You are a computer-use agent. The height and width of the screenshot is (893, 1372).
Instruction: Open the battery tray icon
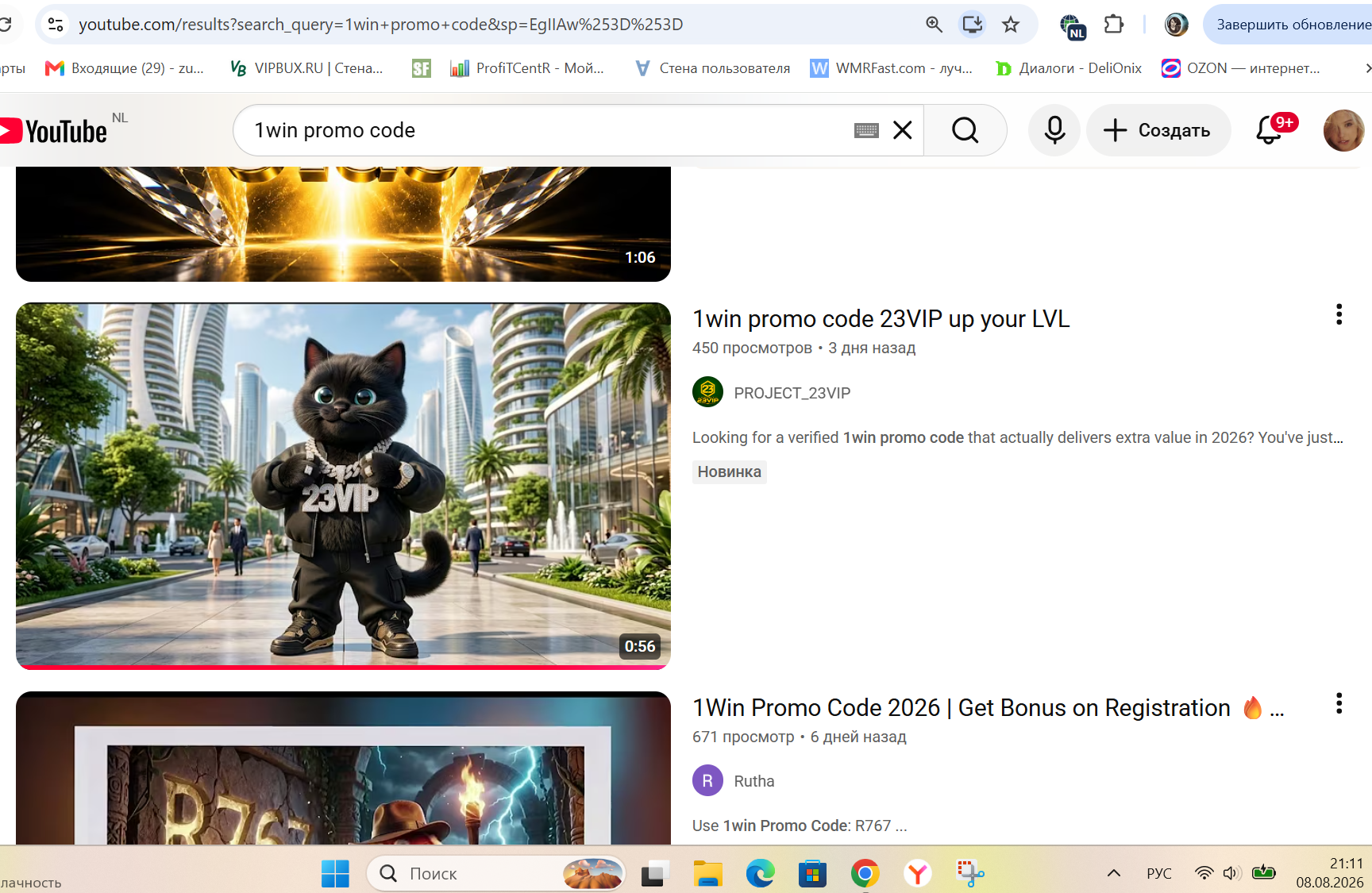coord(1263,874)
